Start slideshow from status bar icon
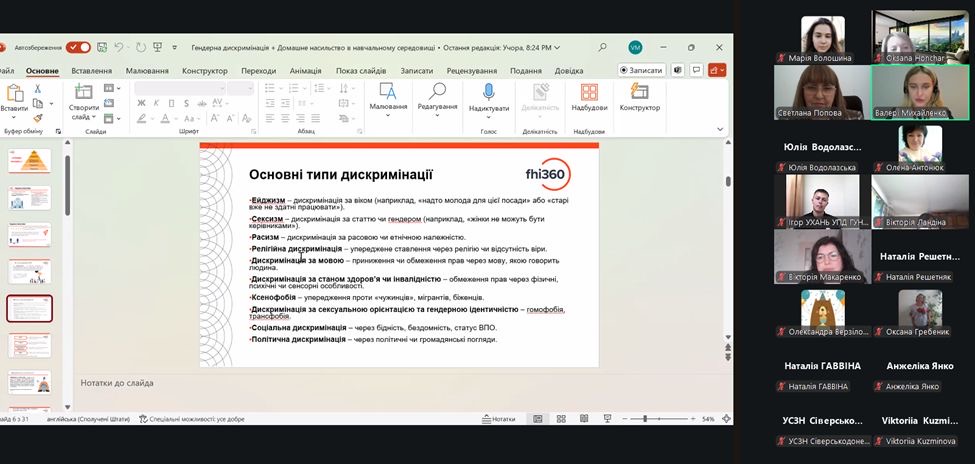 pyautogui.click(x=605, y=419)
